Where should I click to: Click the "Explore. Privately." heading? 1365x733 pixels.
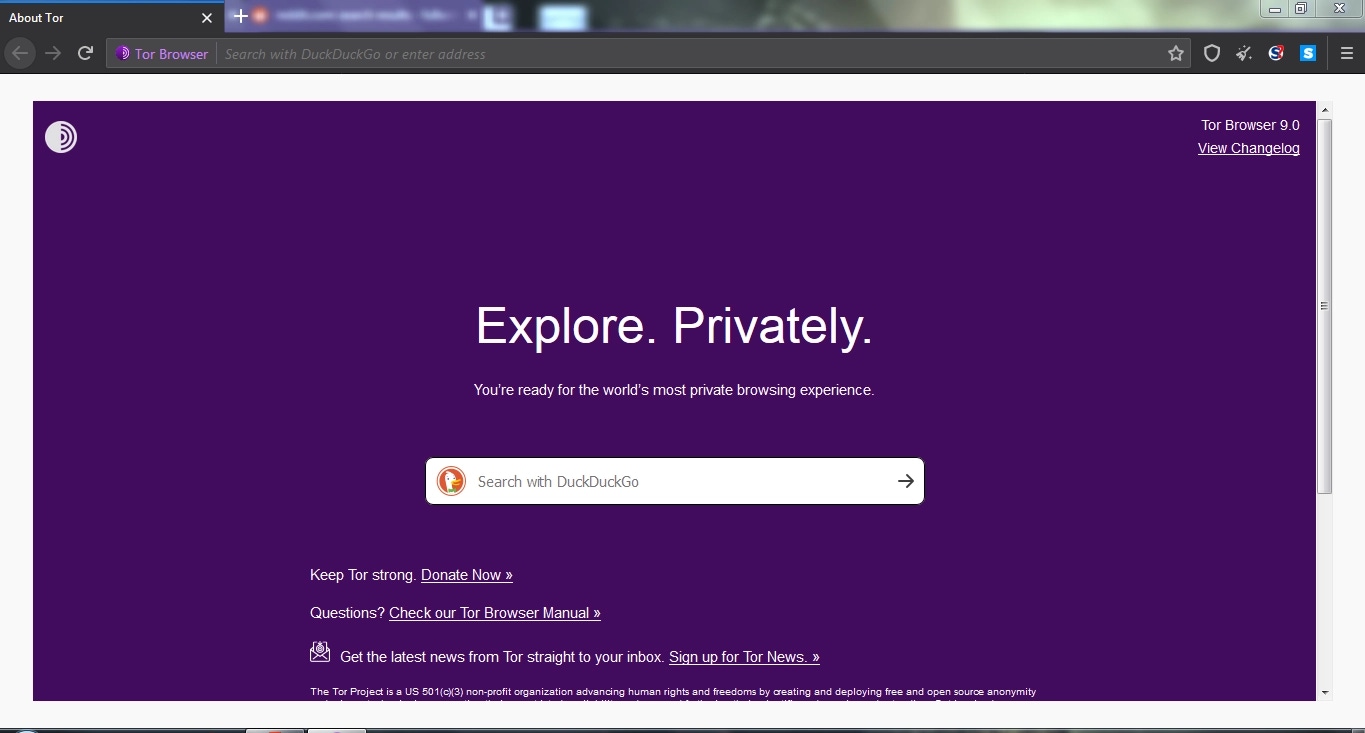(x=674, y=326)
